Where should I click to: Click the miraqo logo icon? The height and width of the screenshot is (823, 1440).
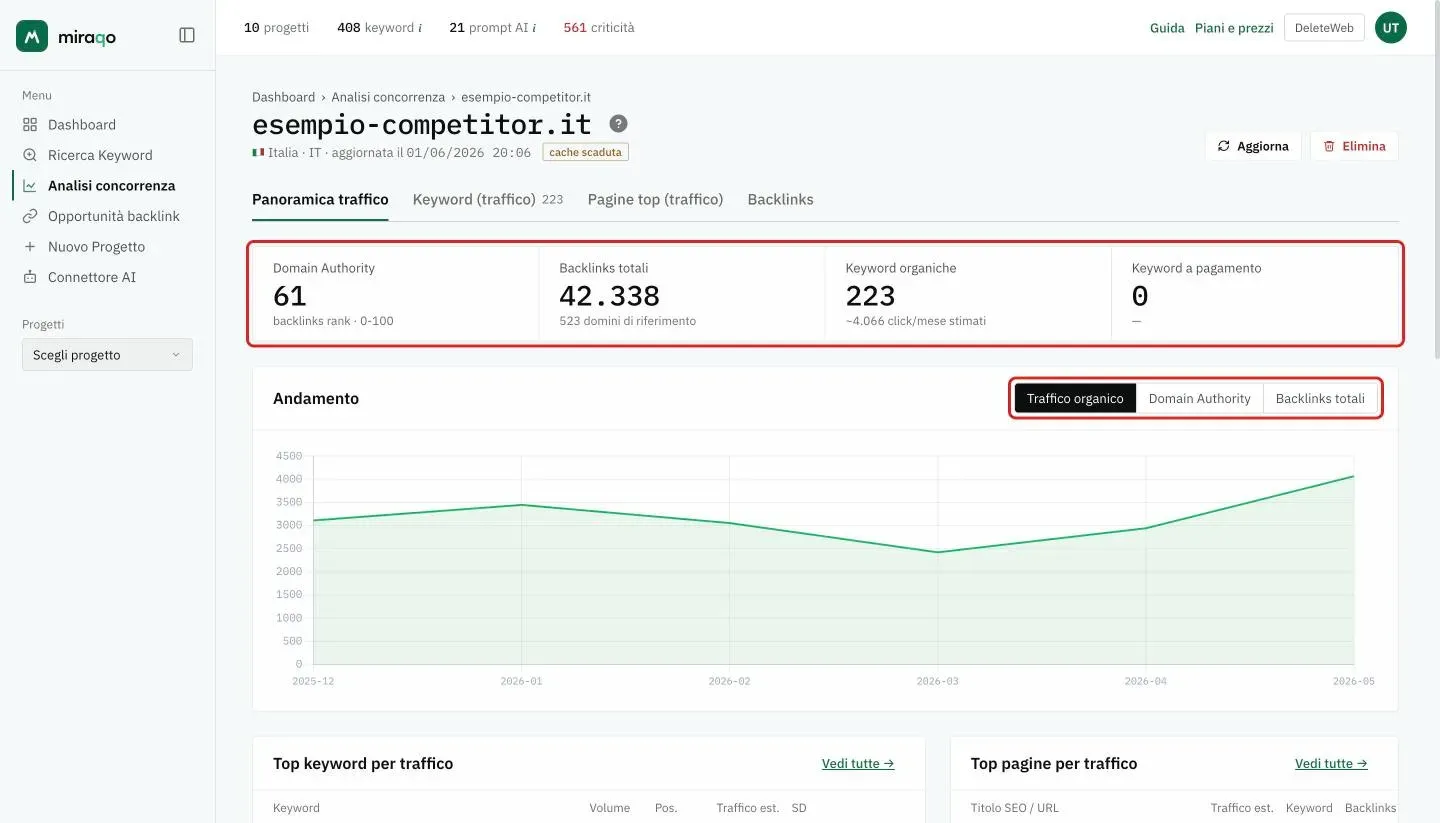[x=32, y=36]
